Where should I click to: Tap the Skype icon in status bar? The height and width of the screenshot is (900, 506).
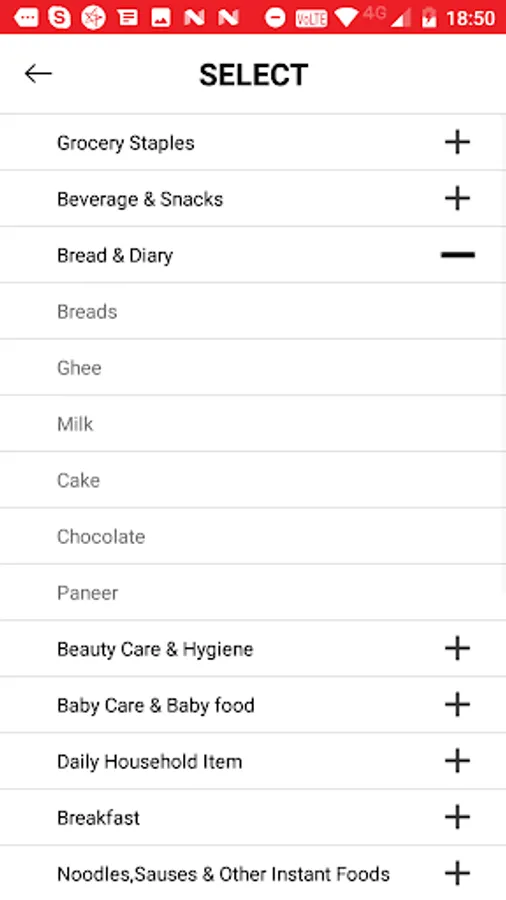[60, 18]
